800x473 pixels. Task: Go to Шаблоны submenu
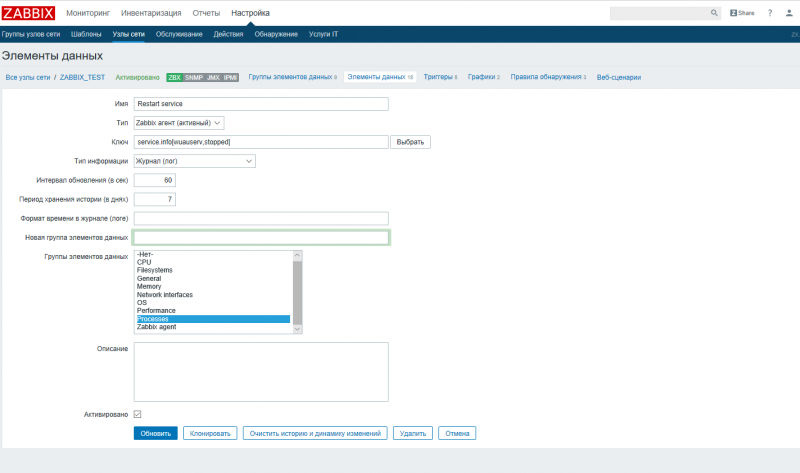coord(86,34)
